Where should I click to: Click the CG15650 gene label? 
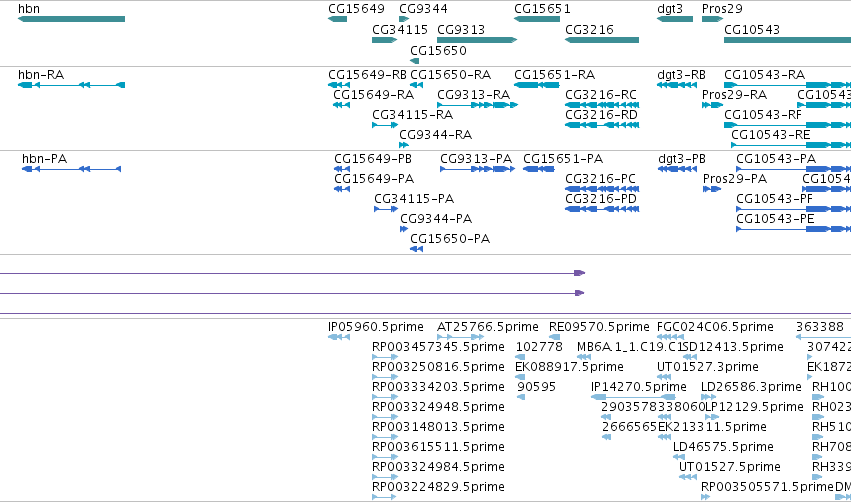click(438, 50)
